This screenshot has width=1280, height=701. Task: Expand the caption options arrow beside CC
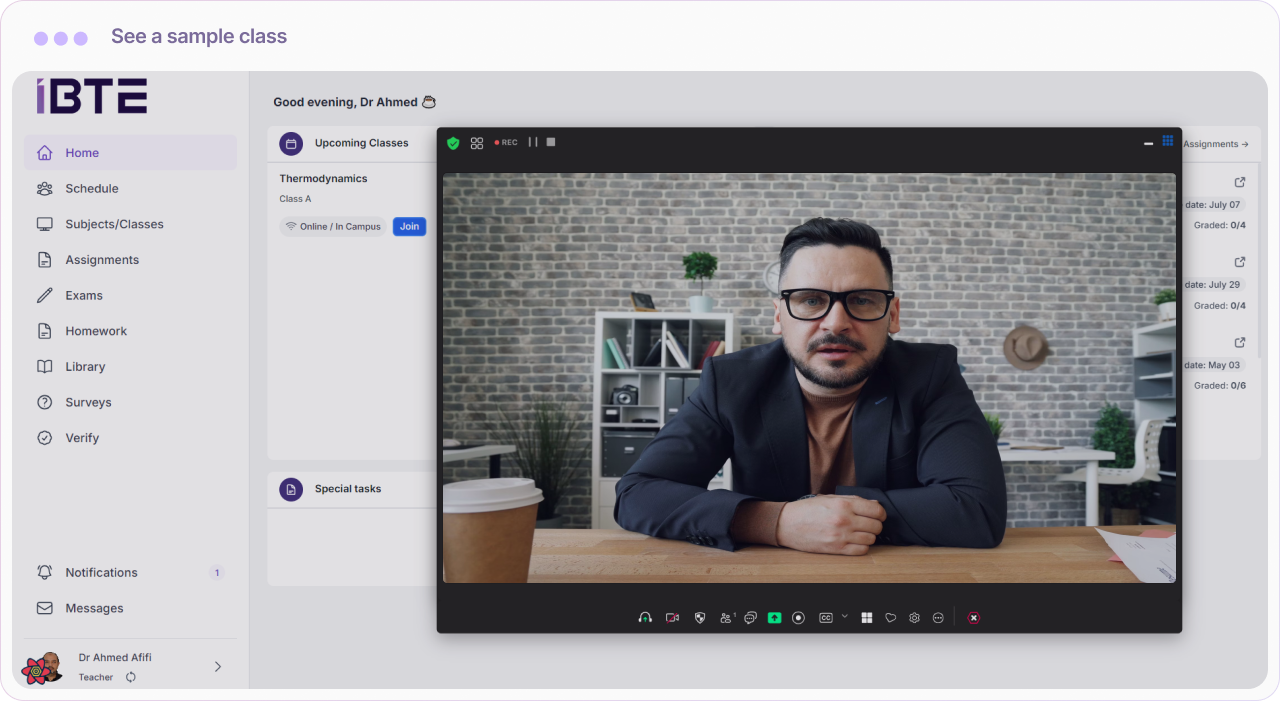click(x=844, y=616)
